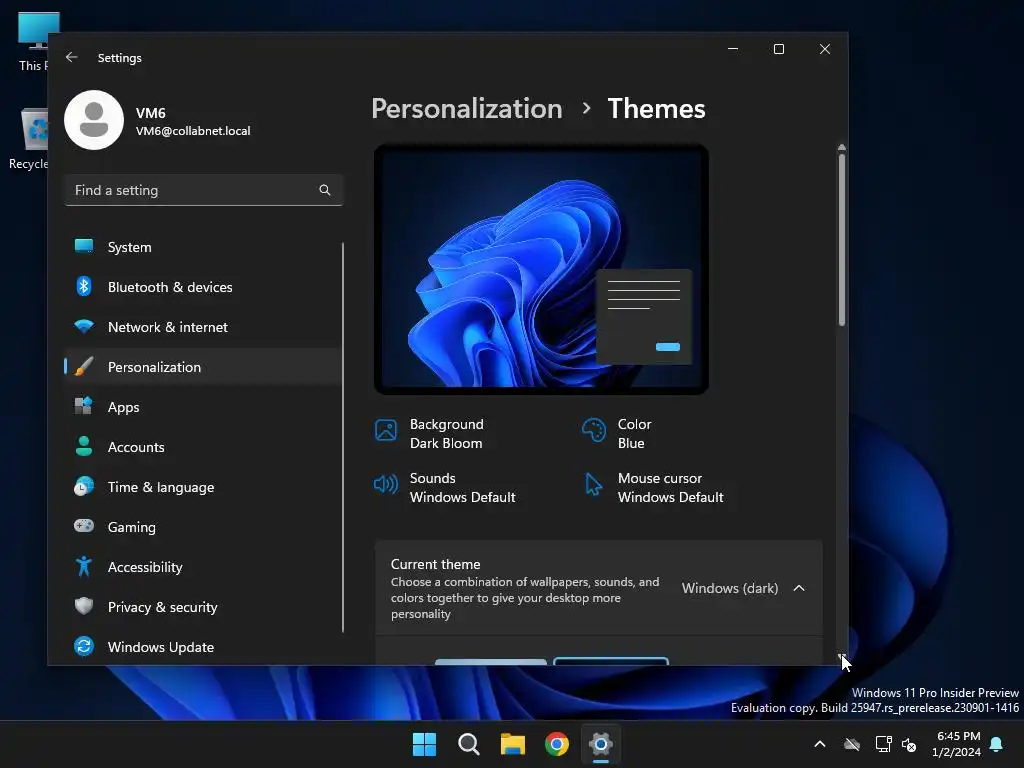Show hidden system tray icons
Image resolution: width=1024 pixels, height=768 pixels.
pos(820,744)
